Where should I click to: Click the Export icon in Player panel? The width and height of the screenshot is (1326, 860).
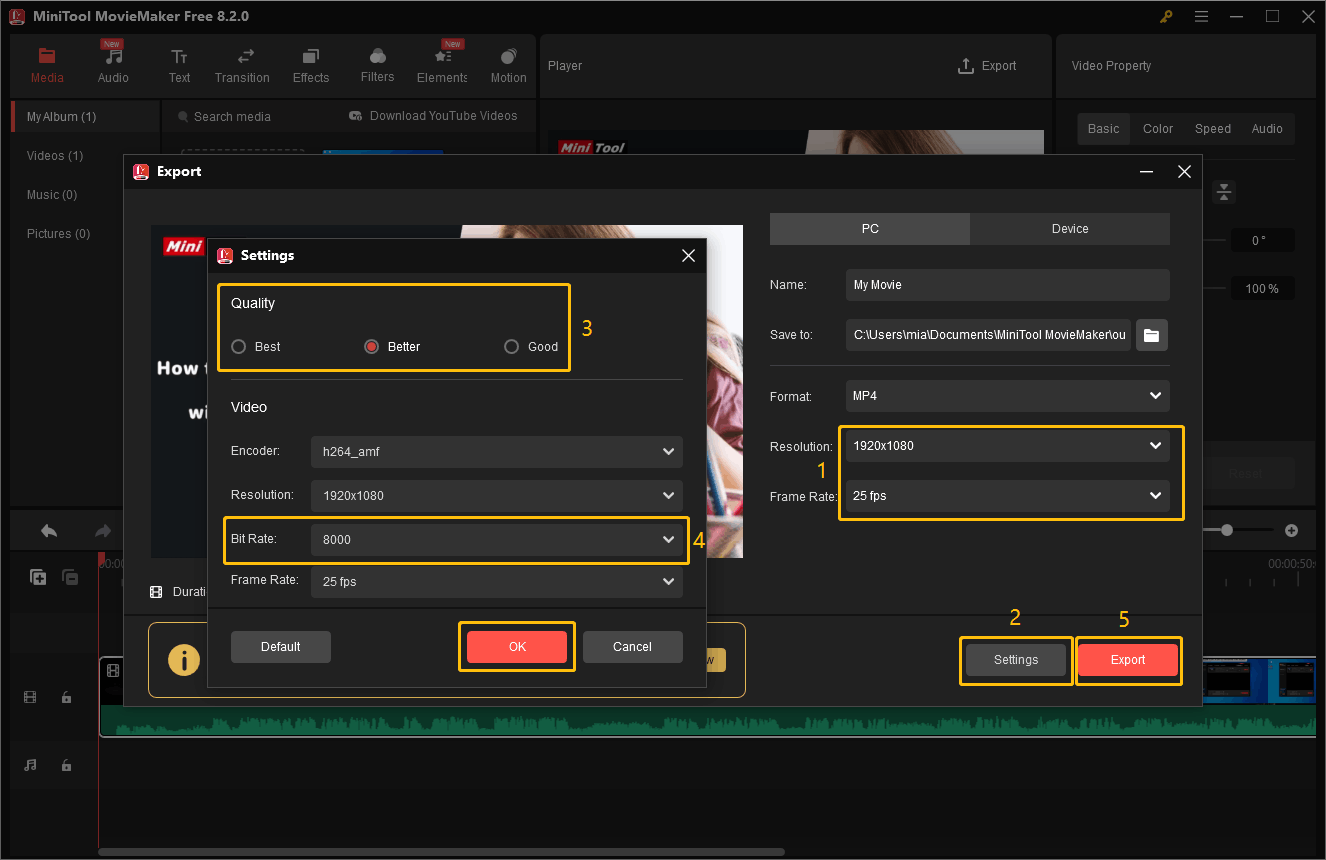[x=987, y=66]
